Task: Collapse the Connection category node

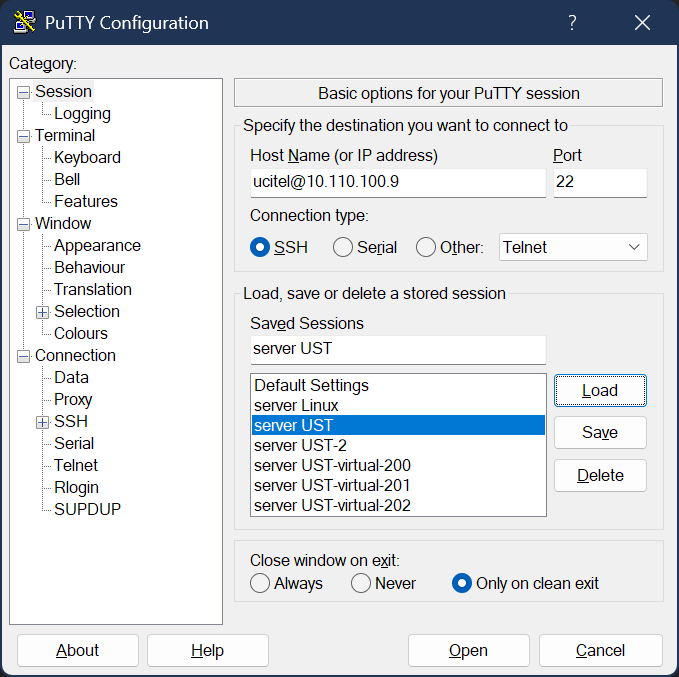Action: pyautogui.click(x=24, y=356)
